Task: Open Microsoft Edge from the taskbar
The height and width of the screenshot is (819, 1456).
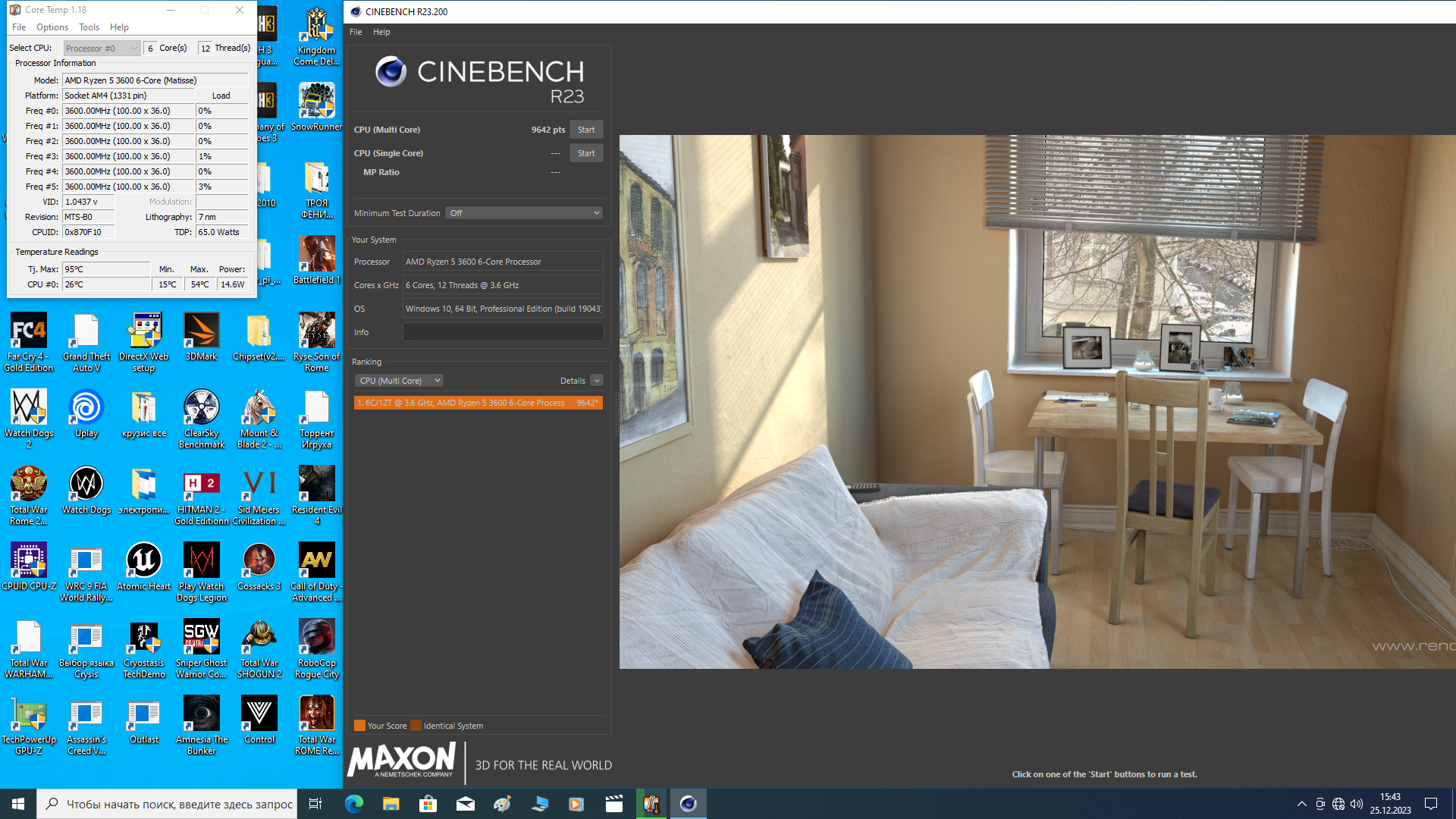Action: tap(354, 804)
